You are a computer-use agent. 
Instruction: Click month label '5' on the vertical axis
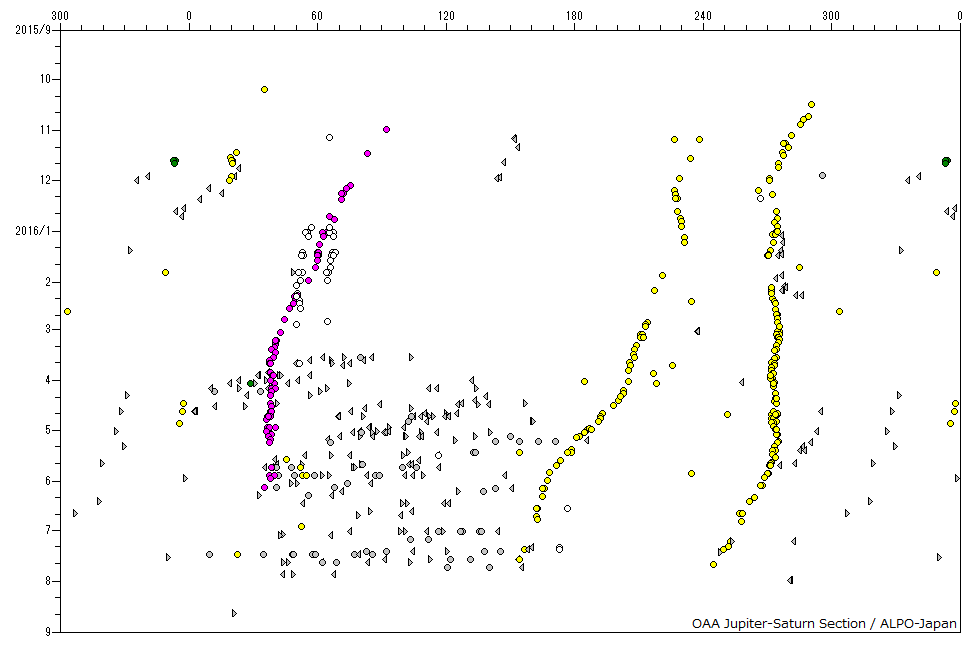pos(48,430)
